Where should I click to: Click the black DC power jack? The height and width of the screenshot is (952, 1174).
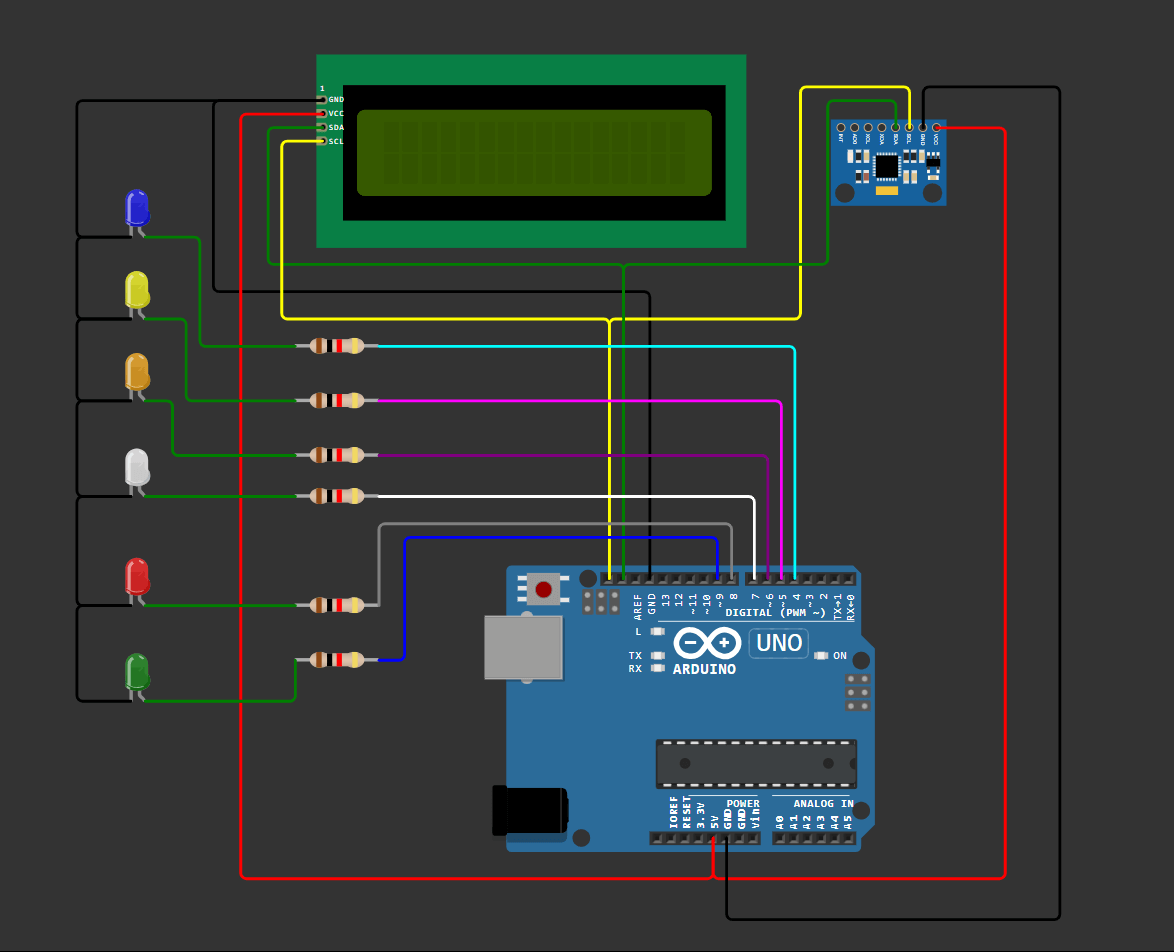(x=530, y=810)
